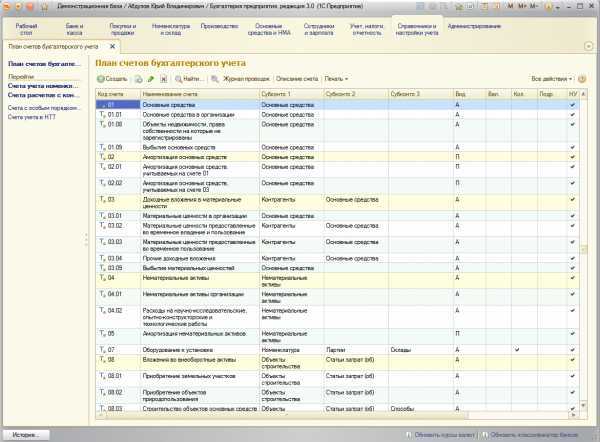Click the copy account icon in toolbar
This screenshot has height=442, width=600.
pos(139,79)
